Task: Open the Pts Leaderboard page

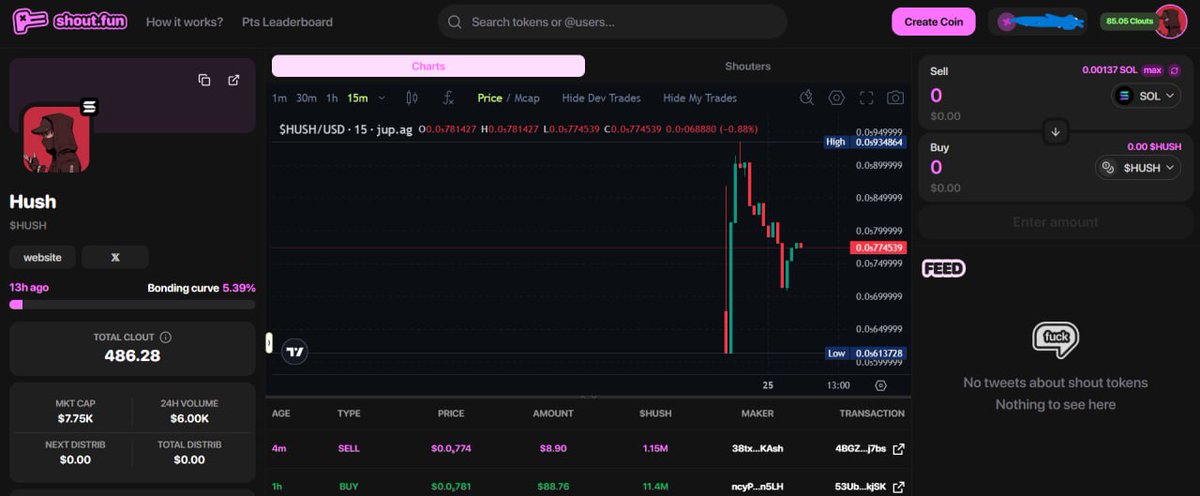Action: (x=287, y=22)
